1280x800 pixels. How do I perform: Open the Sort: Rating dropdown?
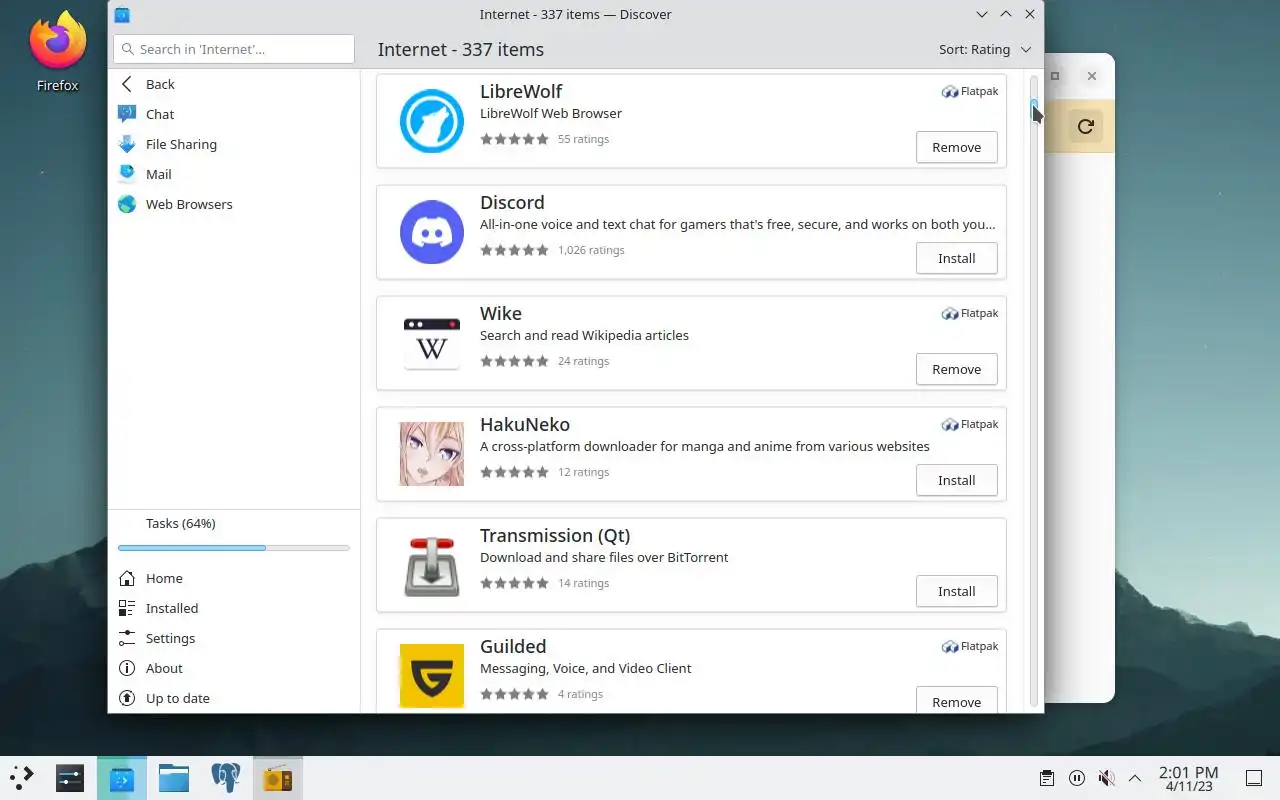pos(985,49)
